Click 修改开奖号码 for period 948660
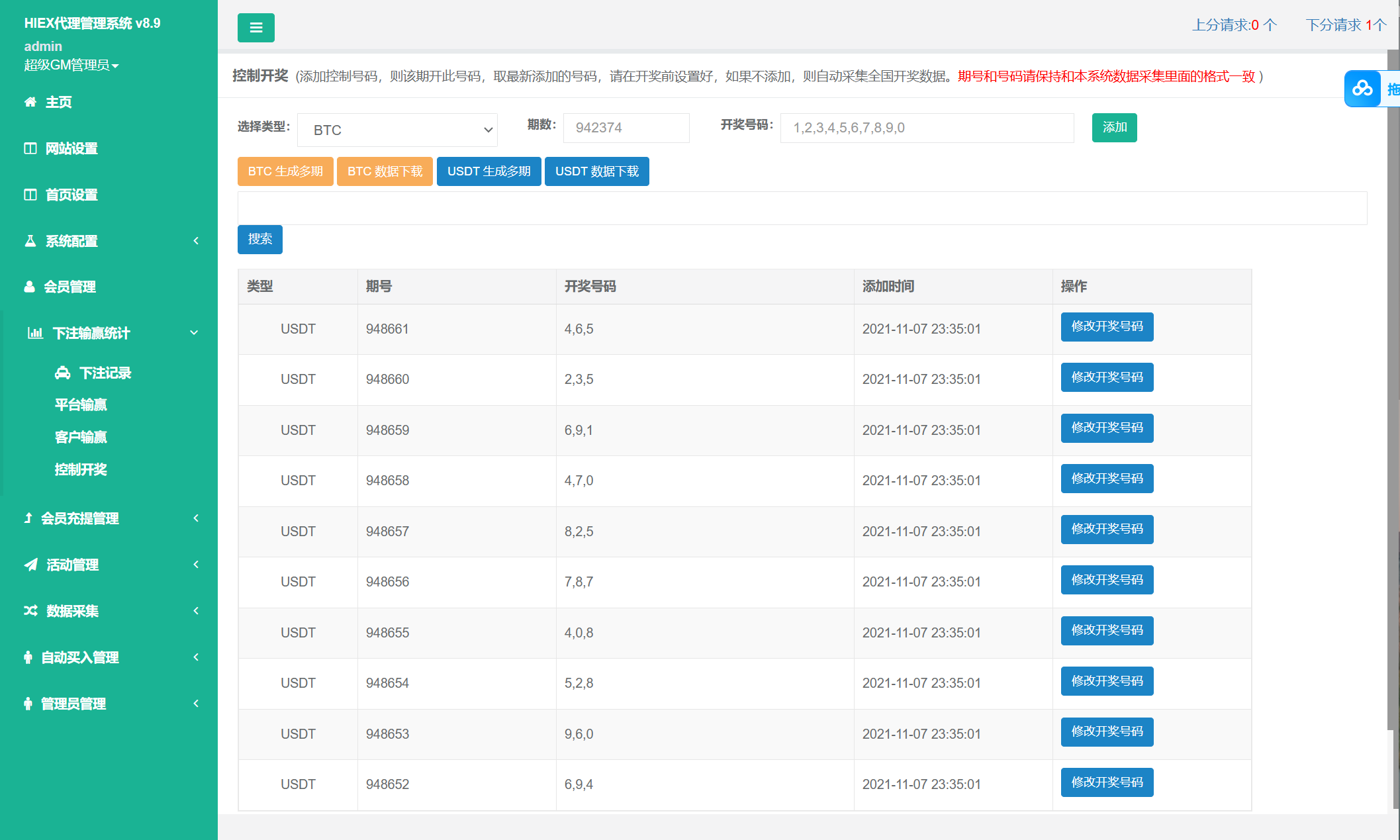The image size is (1400, 840). click(x=1107, y=377)
